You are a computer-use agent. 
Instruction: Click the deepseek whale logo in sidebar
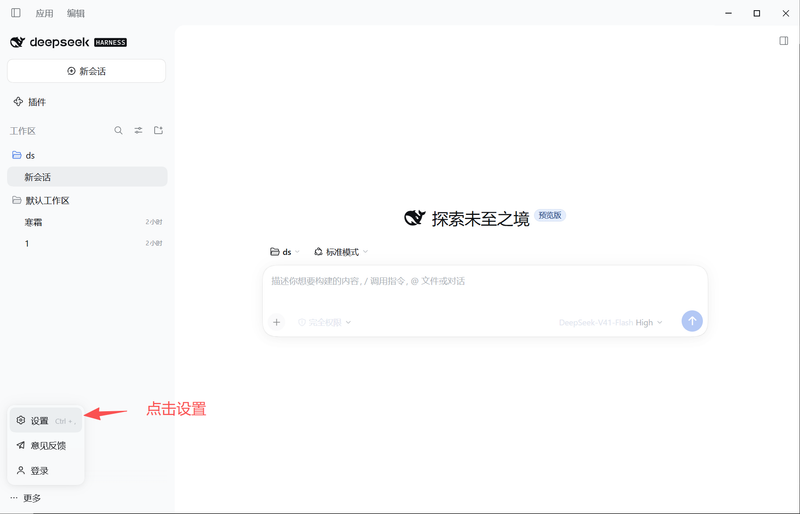click(x=17, y=42)
